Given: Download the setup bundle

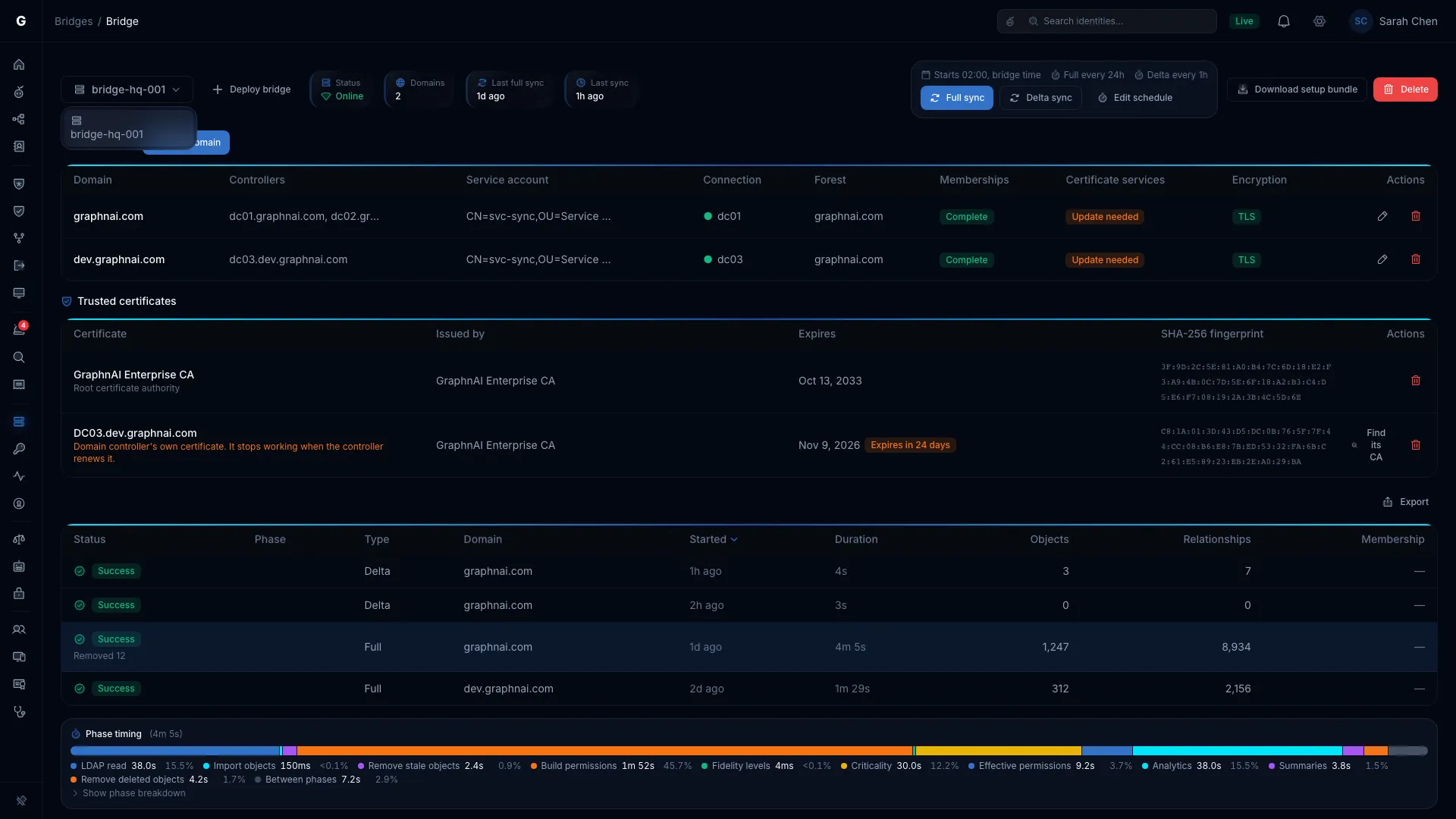Looking at the screenshot, I should coord(1297,89).
